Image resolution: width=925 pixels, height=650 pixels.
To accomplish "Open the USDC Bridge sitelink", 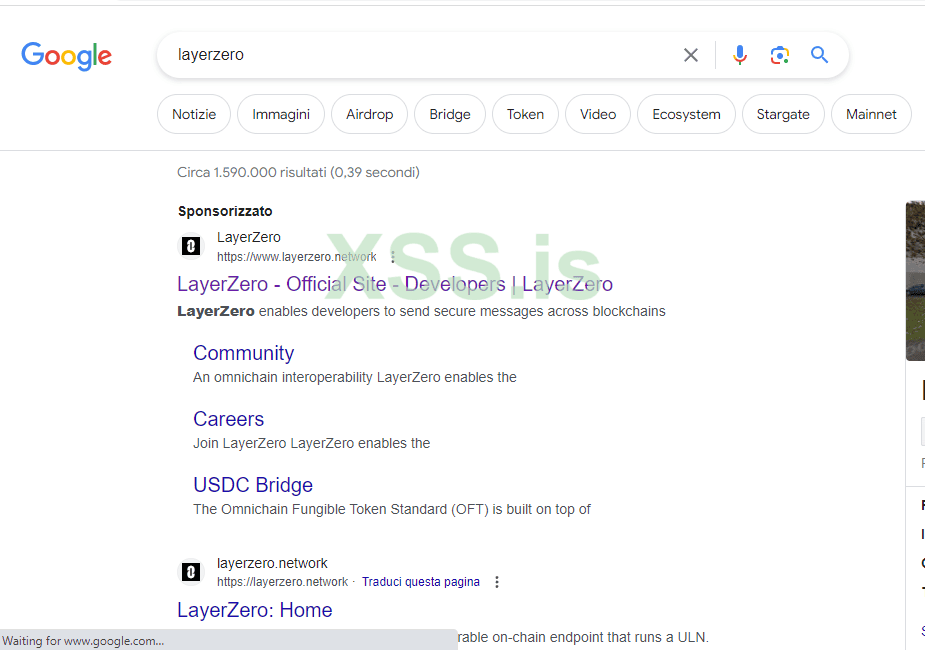I will click(253, 485).
